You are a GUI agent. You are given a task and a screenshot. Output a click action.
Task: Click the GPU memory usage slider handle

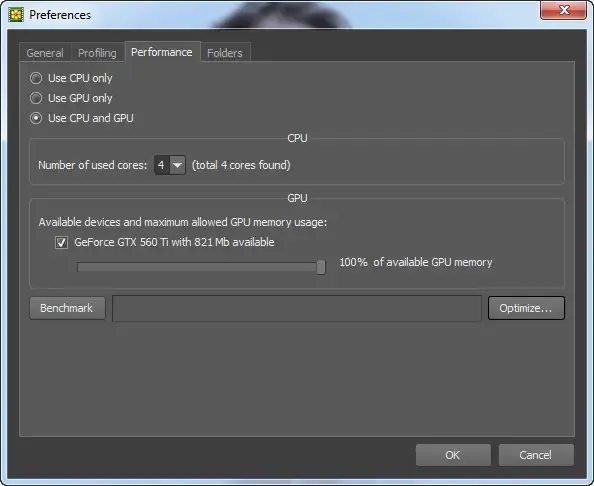pos(321,267)
